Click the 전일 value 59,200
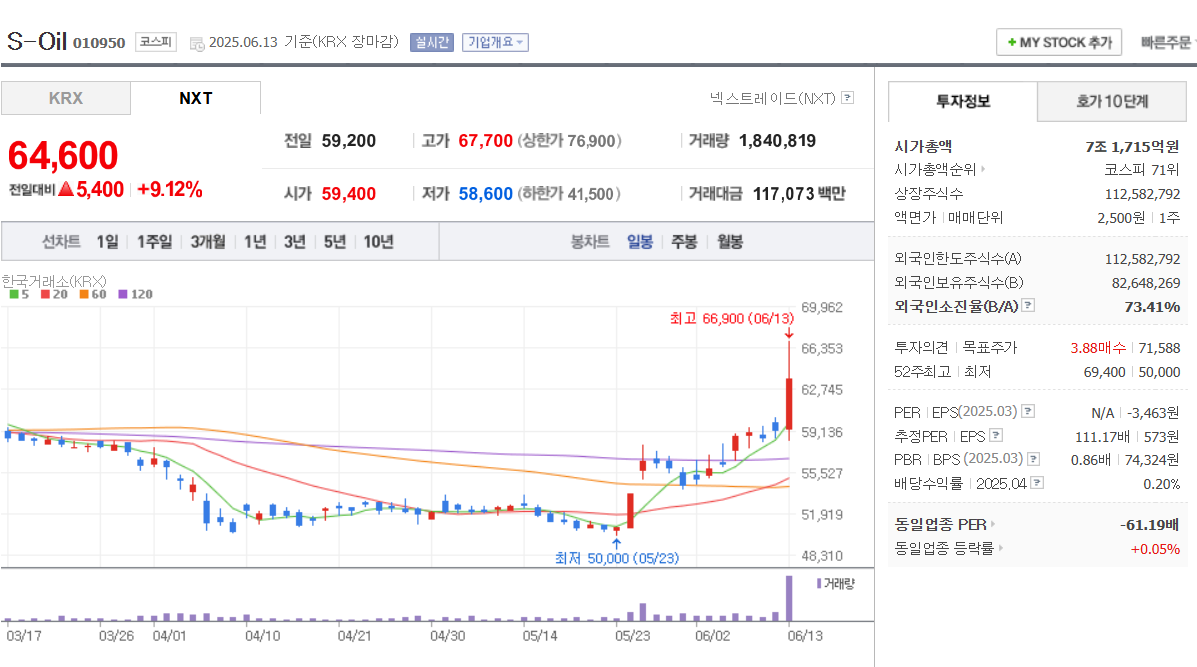Screen dimensions: 1197x667 (x=349, y=140)
